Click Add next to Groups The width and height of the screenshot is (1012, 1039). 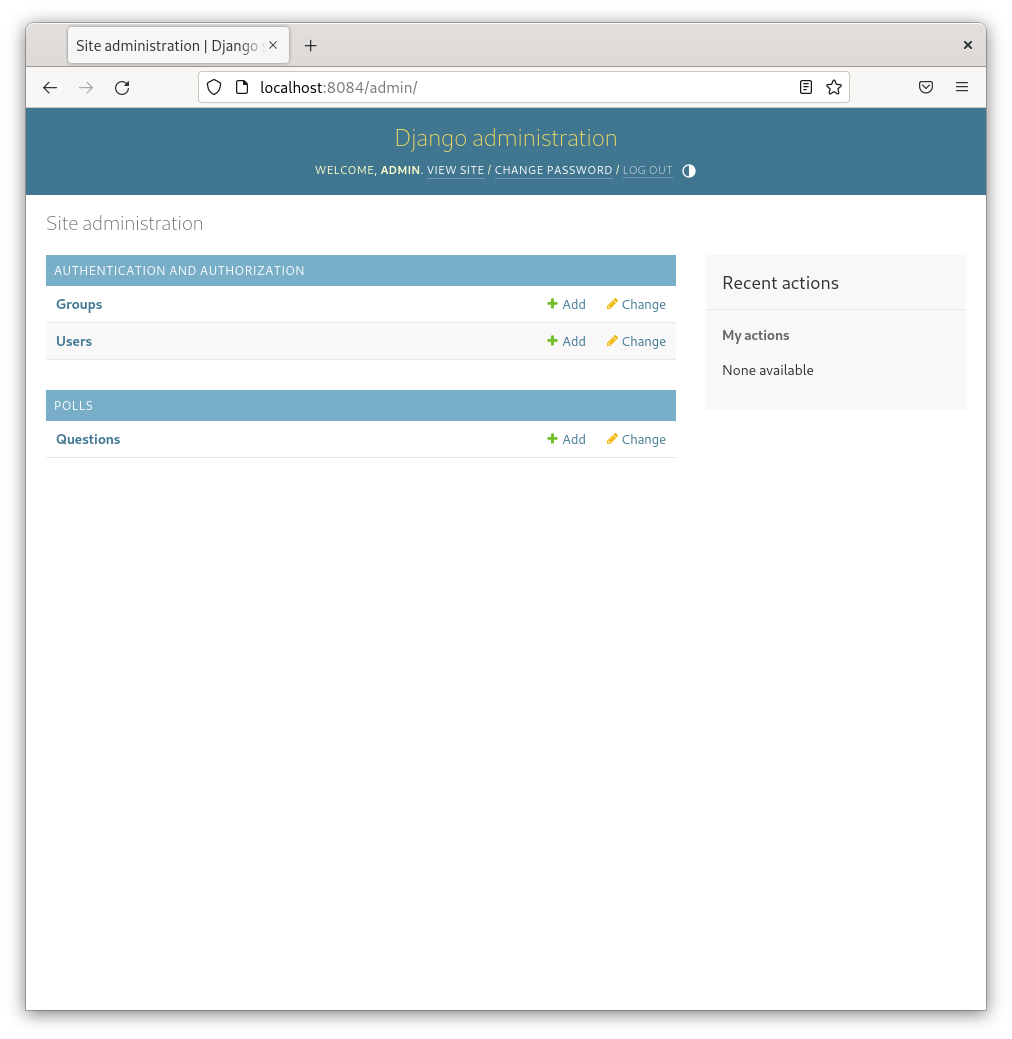566,305
